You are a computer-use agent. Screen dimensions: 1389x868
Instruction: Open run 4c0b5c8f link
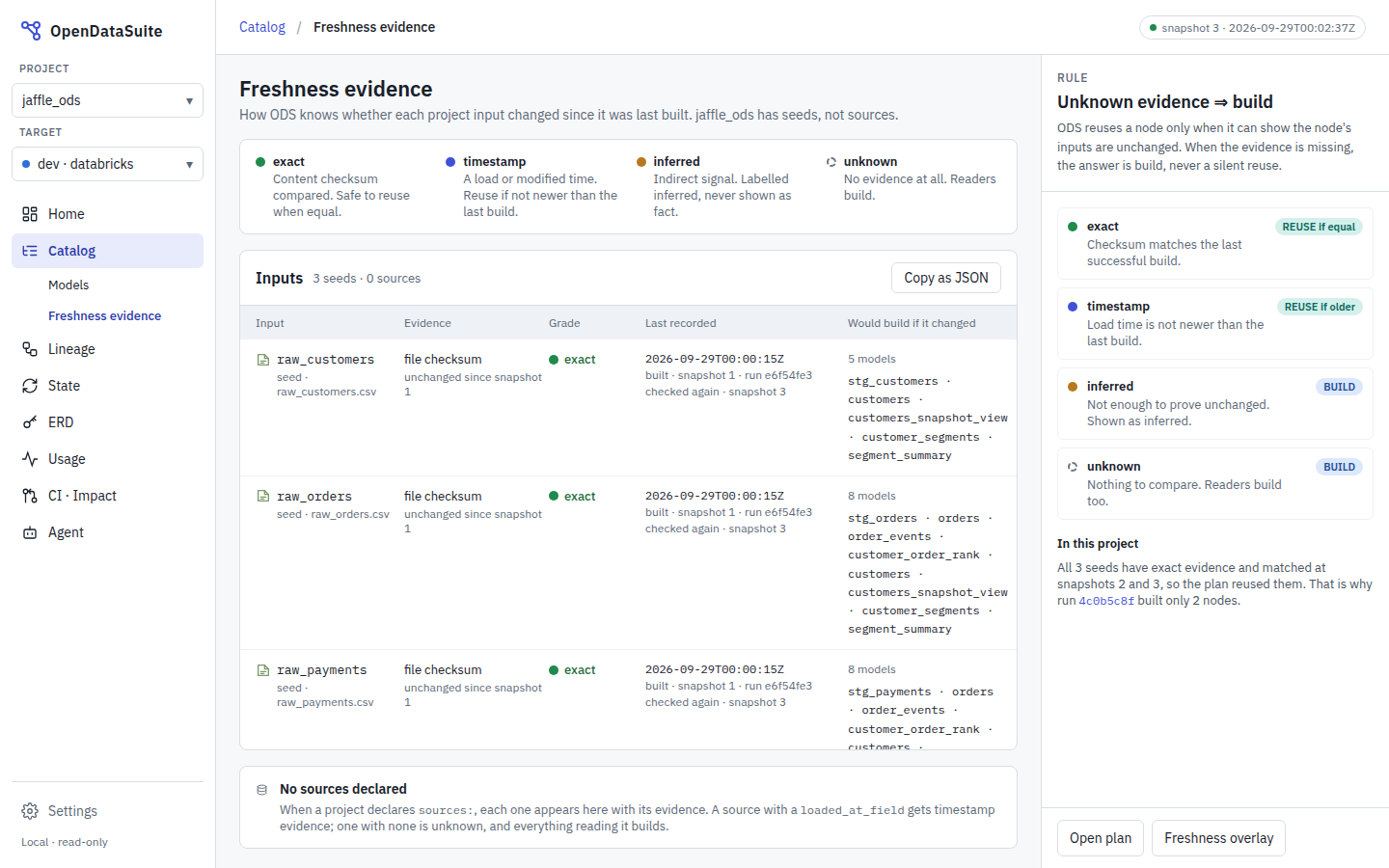(x=1106, y=601)
